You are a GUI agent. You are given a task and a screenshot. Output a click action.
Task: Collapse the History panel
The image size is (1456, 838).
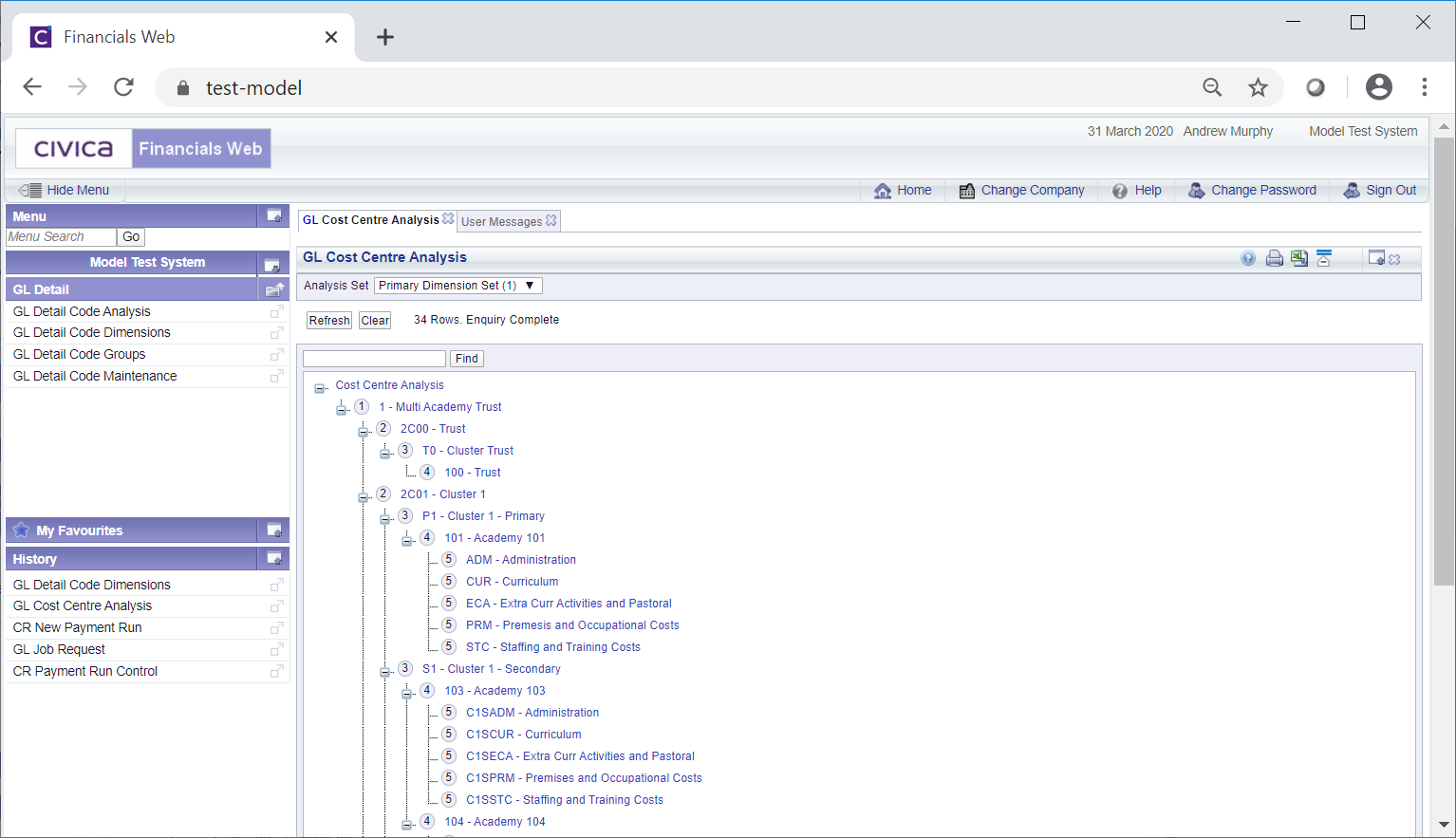click(x=274, y=559)
